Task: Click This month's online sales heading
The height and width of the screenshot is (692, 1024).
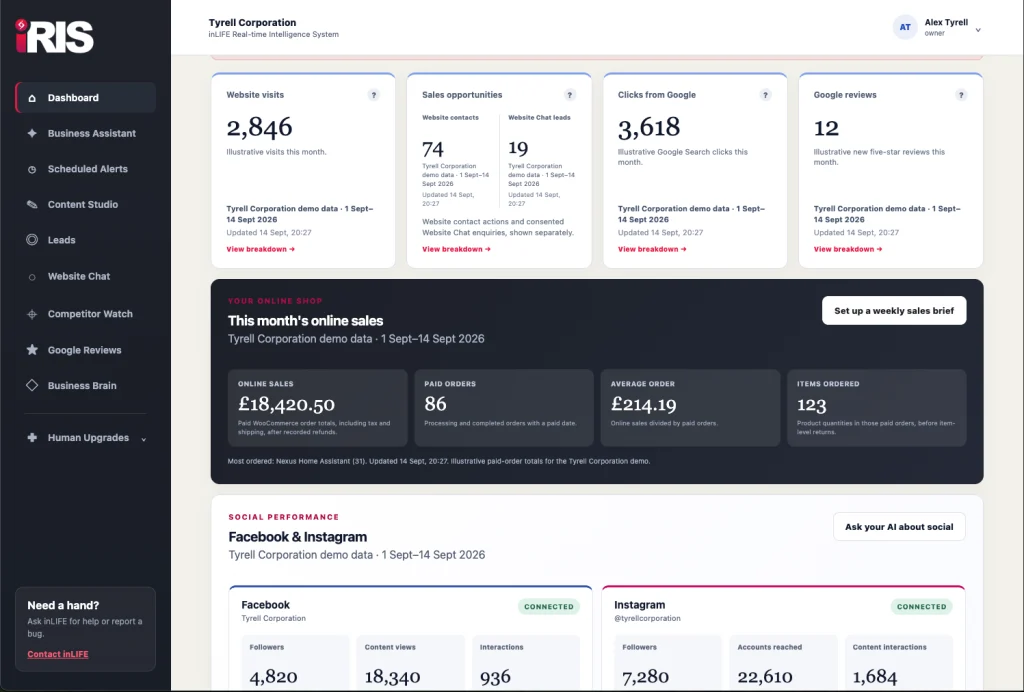Action: pyautogui.click(x=306, y=321)
